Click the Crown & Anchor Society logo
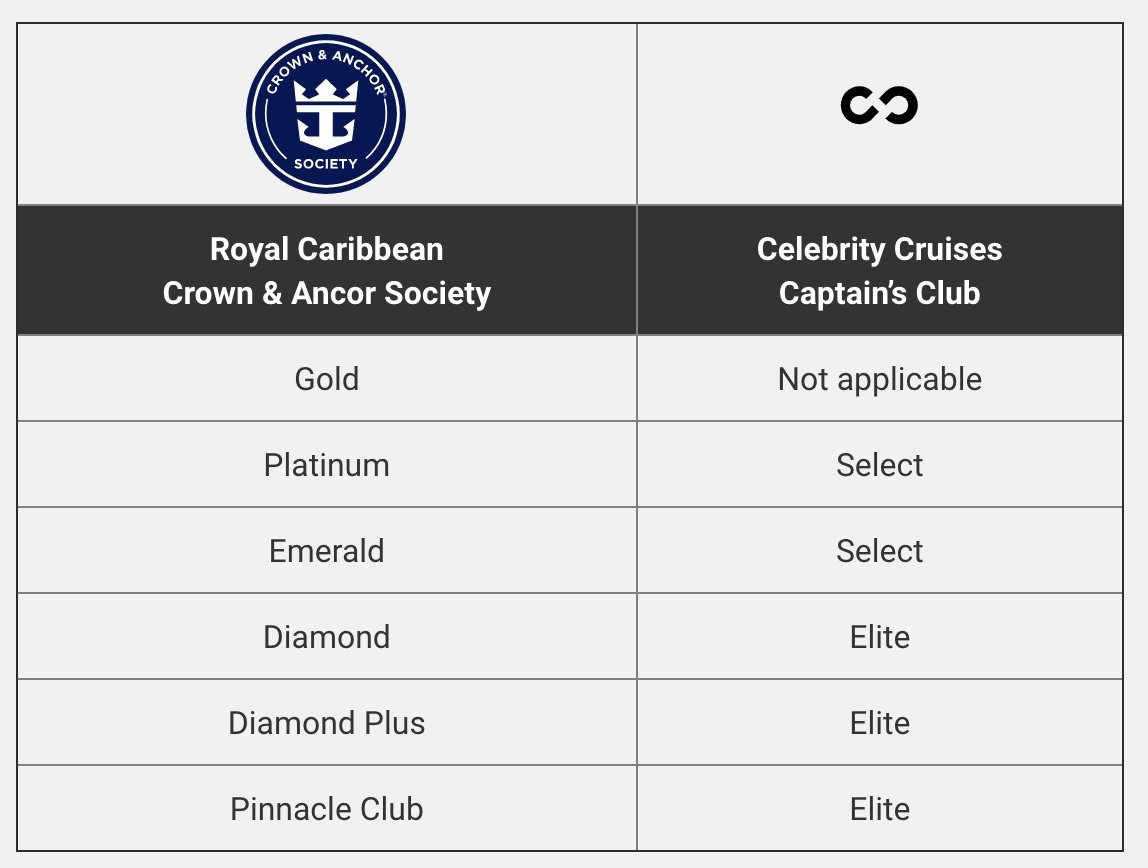Image resolution: width=1148 pixels, height=868 pixels. [326, 114]
